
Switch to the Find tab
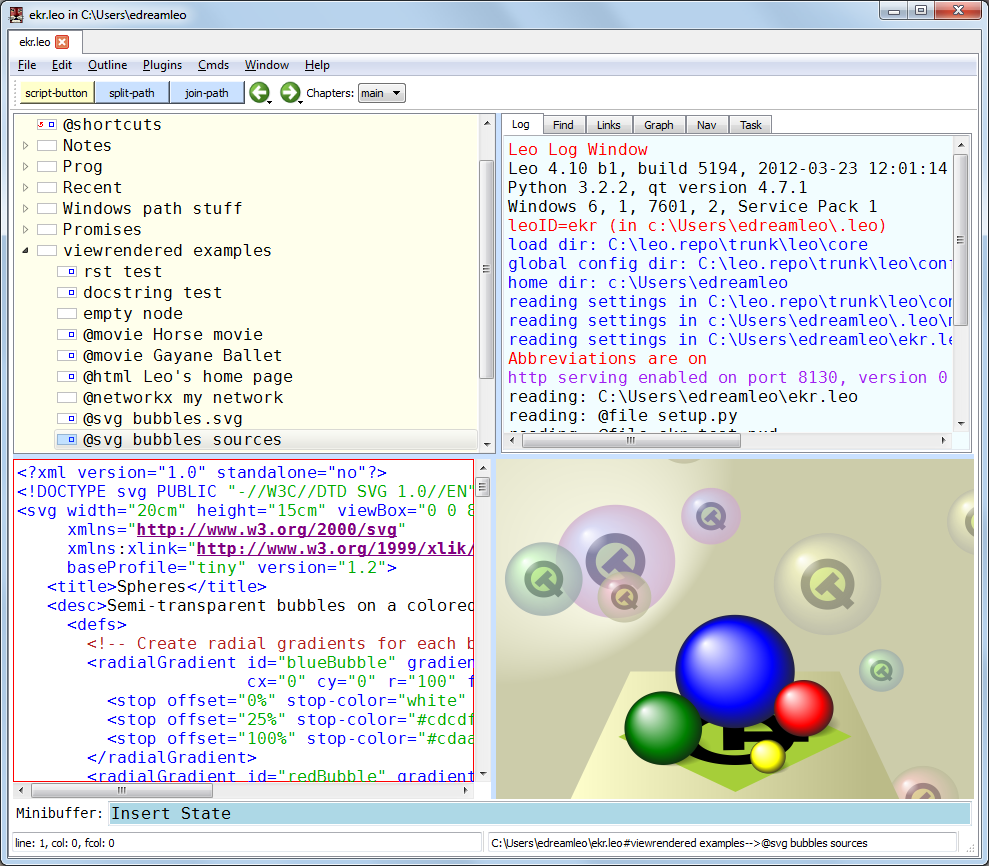[x=563, y=125]
